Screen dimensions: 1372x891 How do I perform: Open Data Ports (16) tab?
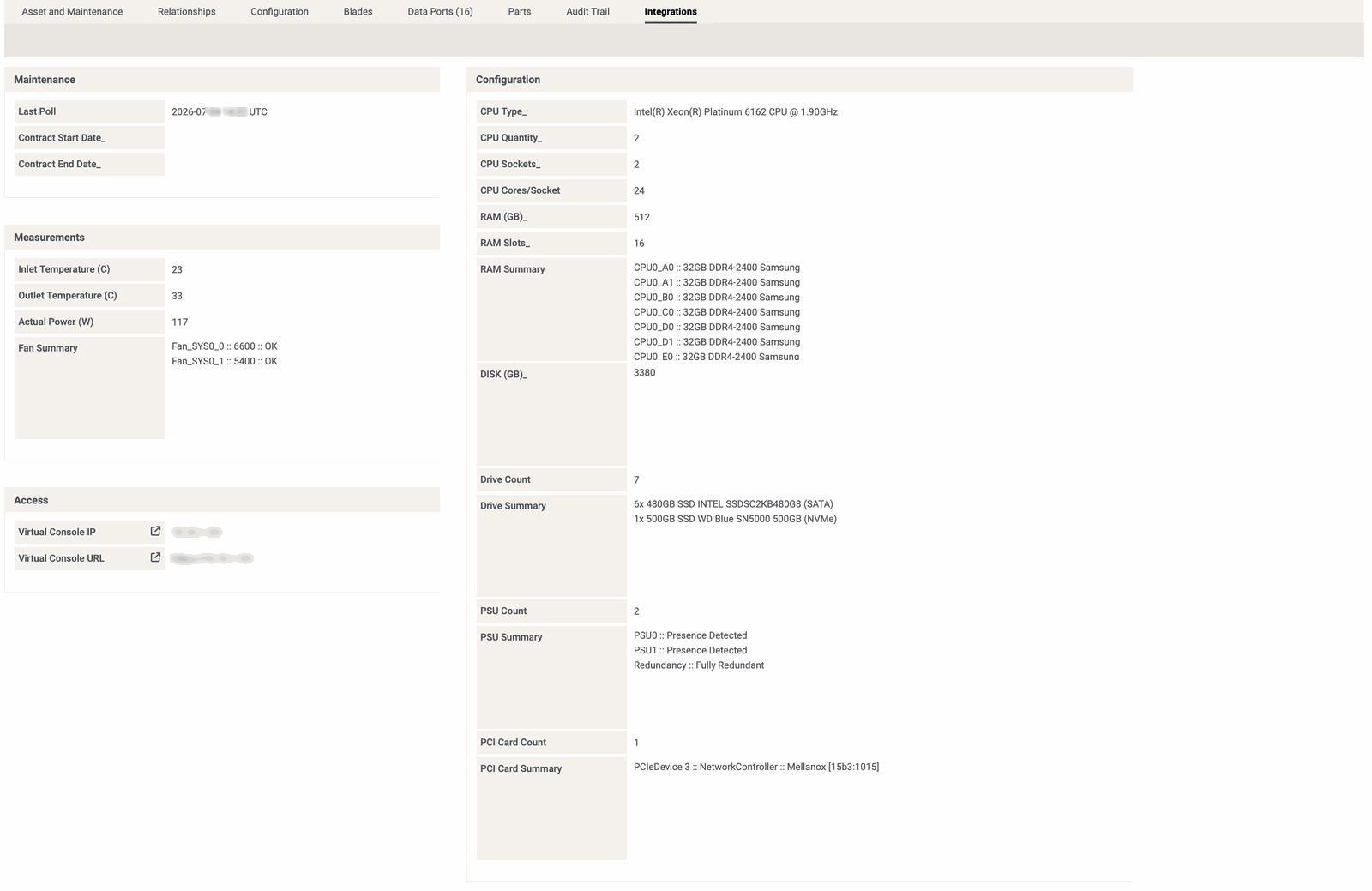(x=440, y=12)
